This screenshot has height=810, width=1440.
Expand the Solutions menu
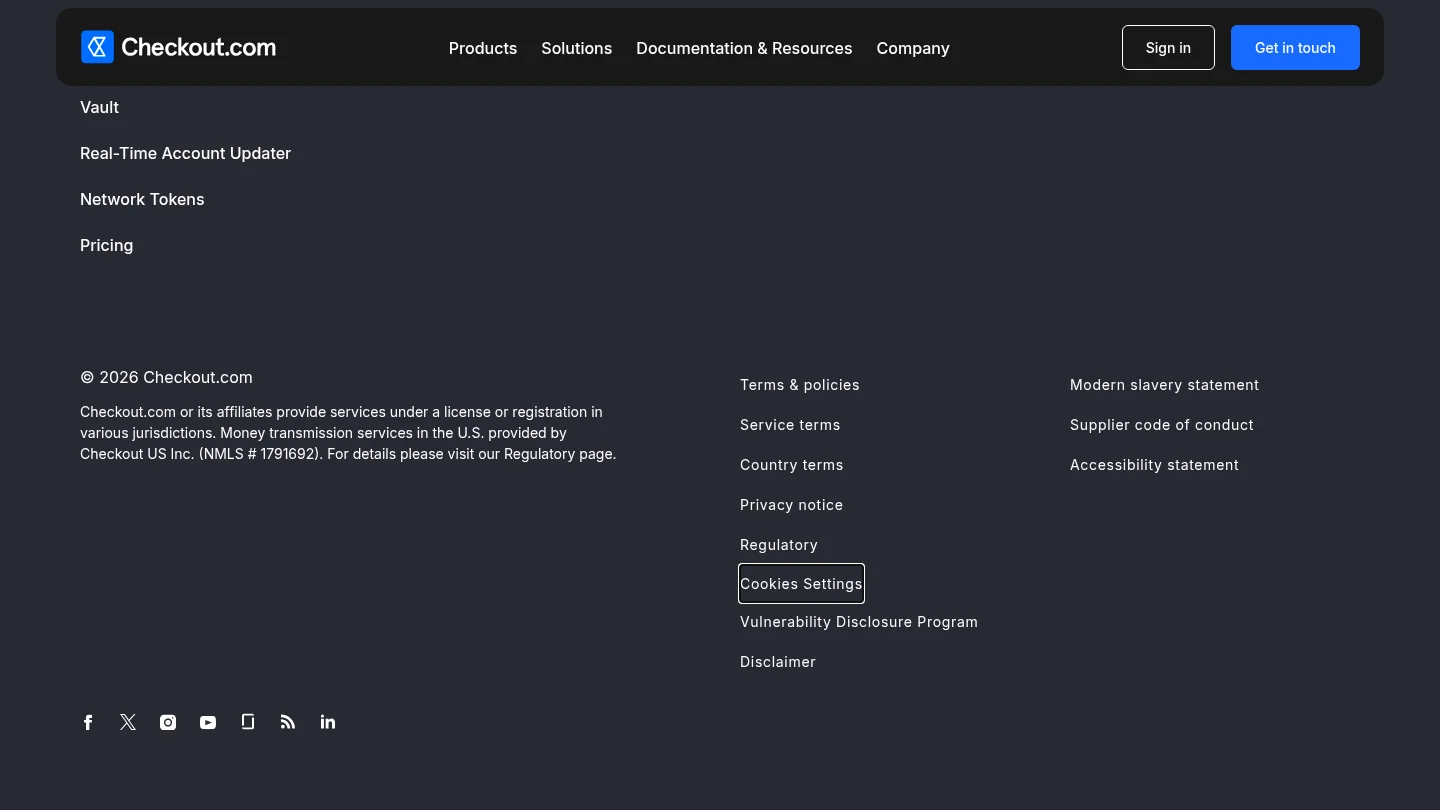pos(576,48)
